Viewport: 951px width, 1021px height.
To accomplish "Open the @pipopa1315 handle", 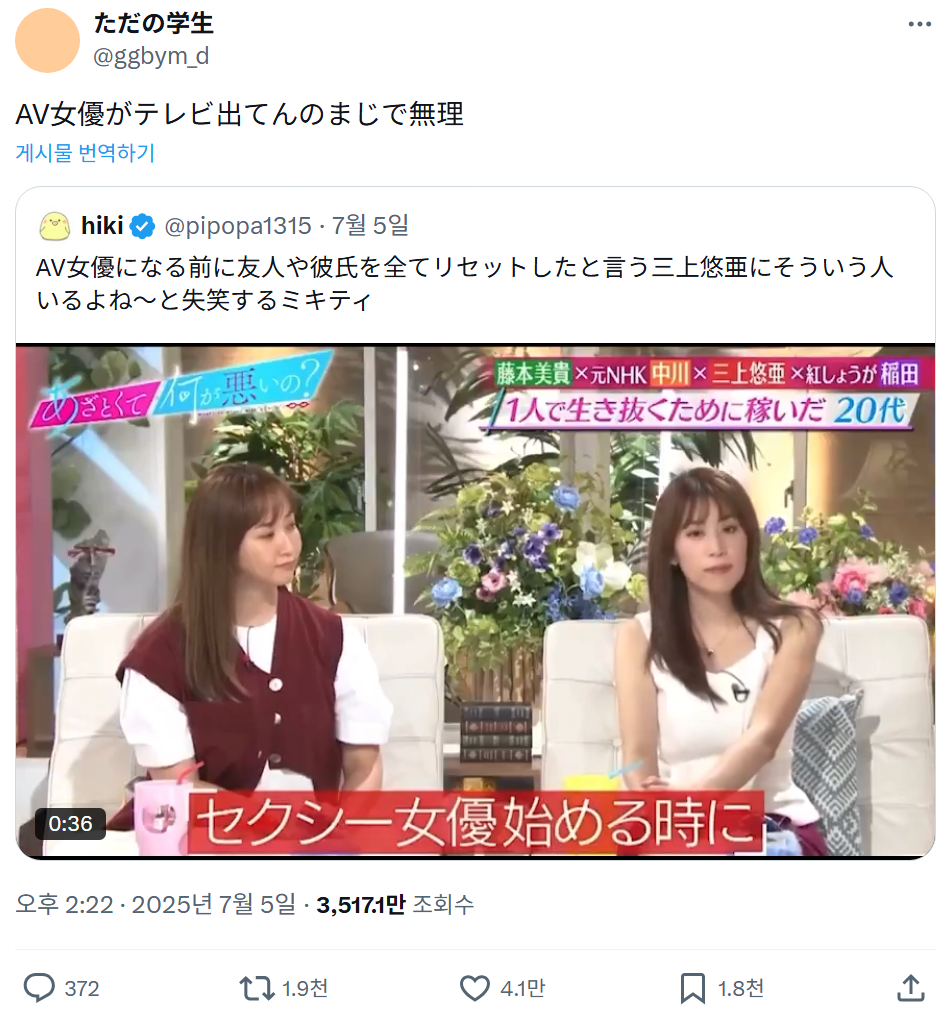I will (238, 226).
